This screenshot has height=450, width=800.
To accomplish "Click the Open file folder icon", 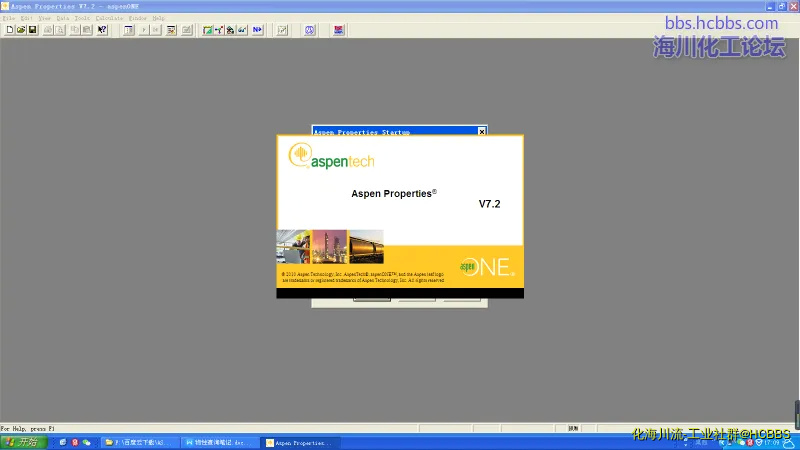I will [x=20, y=30].
